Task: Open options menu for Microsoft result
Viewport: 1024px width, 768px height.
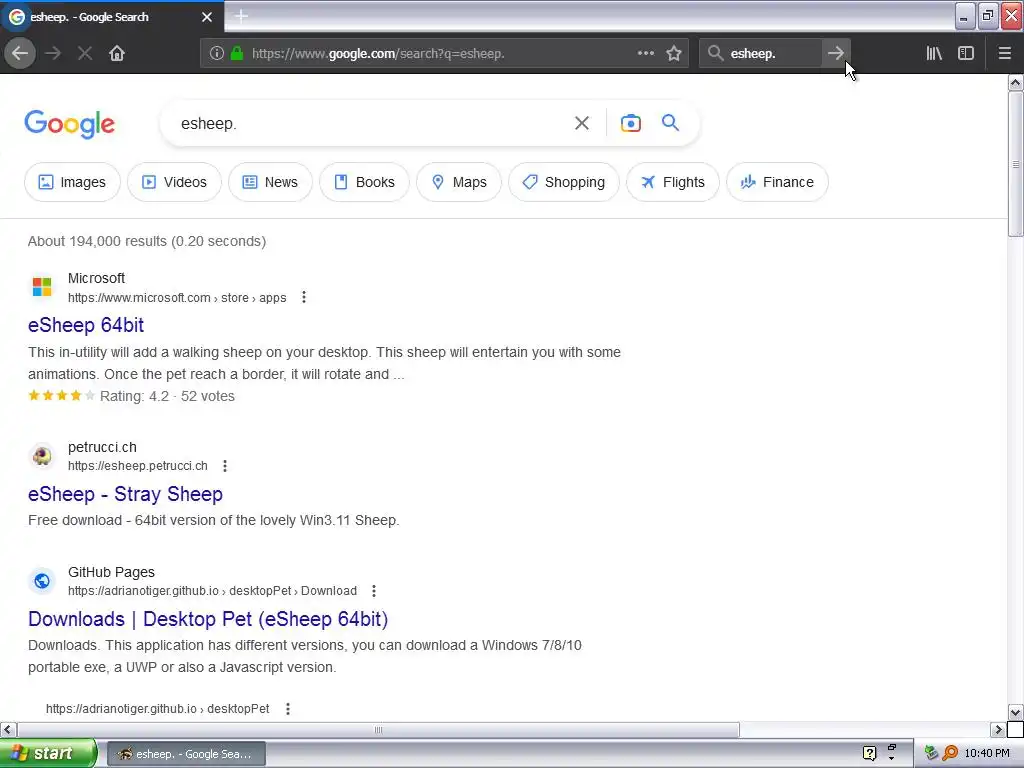Action: (304, 298)
